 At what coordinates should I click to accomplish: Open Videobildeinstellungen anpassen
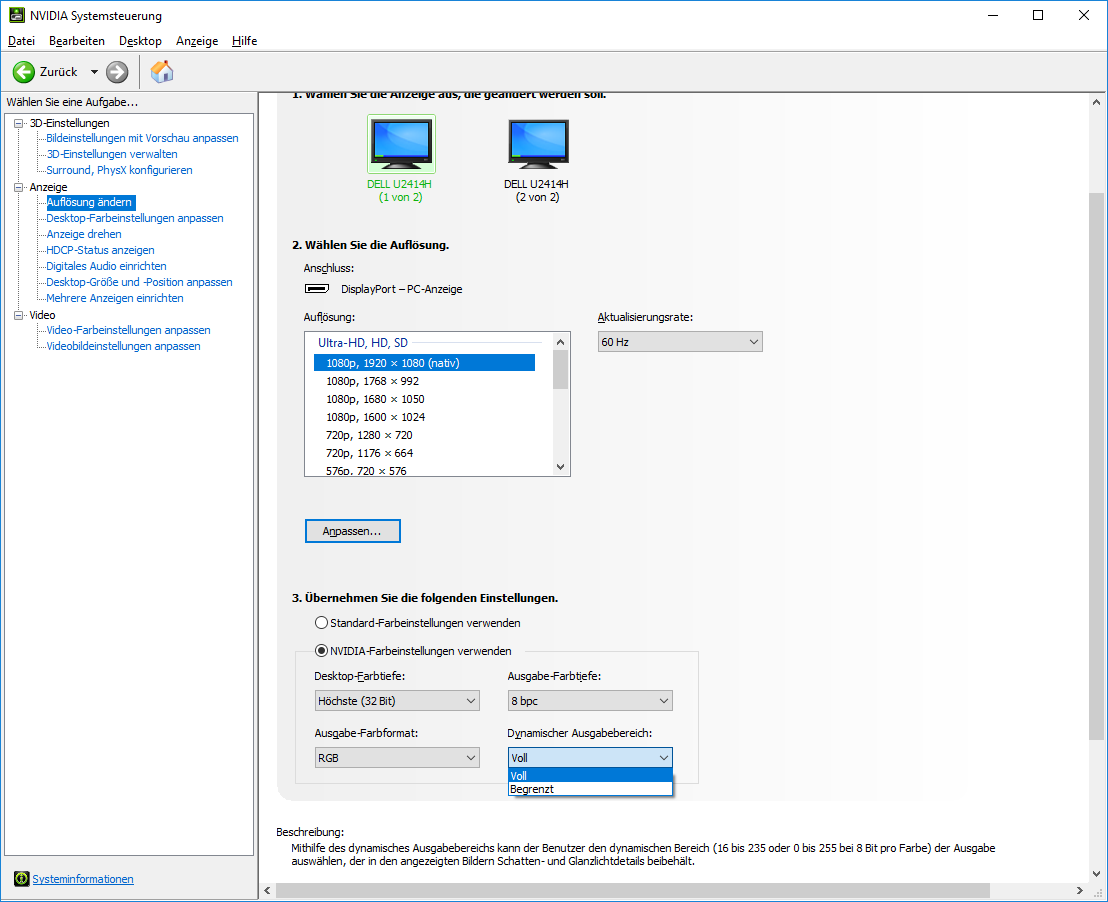[124, 346]
